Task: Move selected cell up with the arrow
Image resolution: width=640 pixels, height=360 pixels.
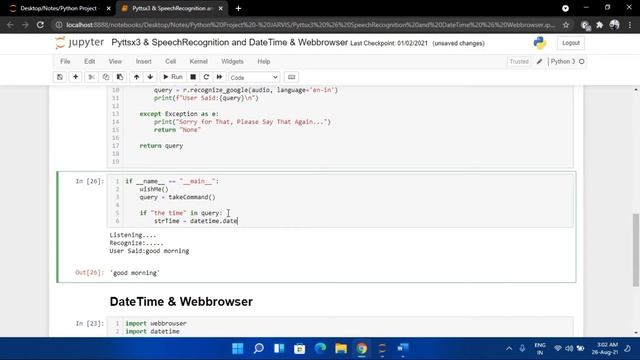Action: [136, 77]
